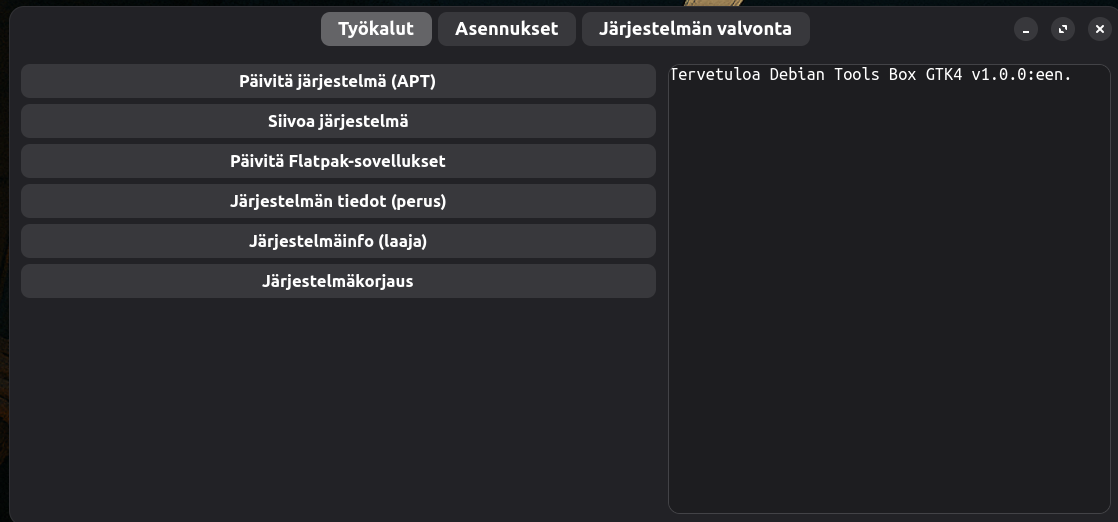Switch to the Työkalut tab
1118x522 pixels.
click(x=375, y=29)
